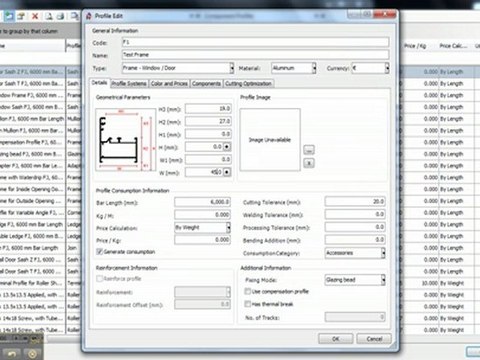
Task: Click the Image Unavailable placeholder box
Action: tap(270, 140)
